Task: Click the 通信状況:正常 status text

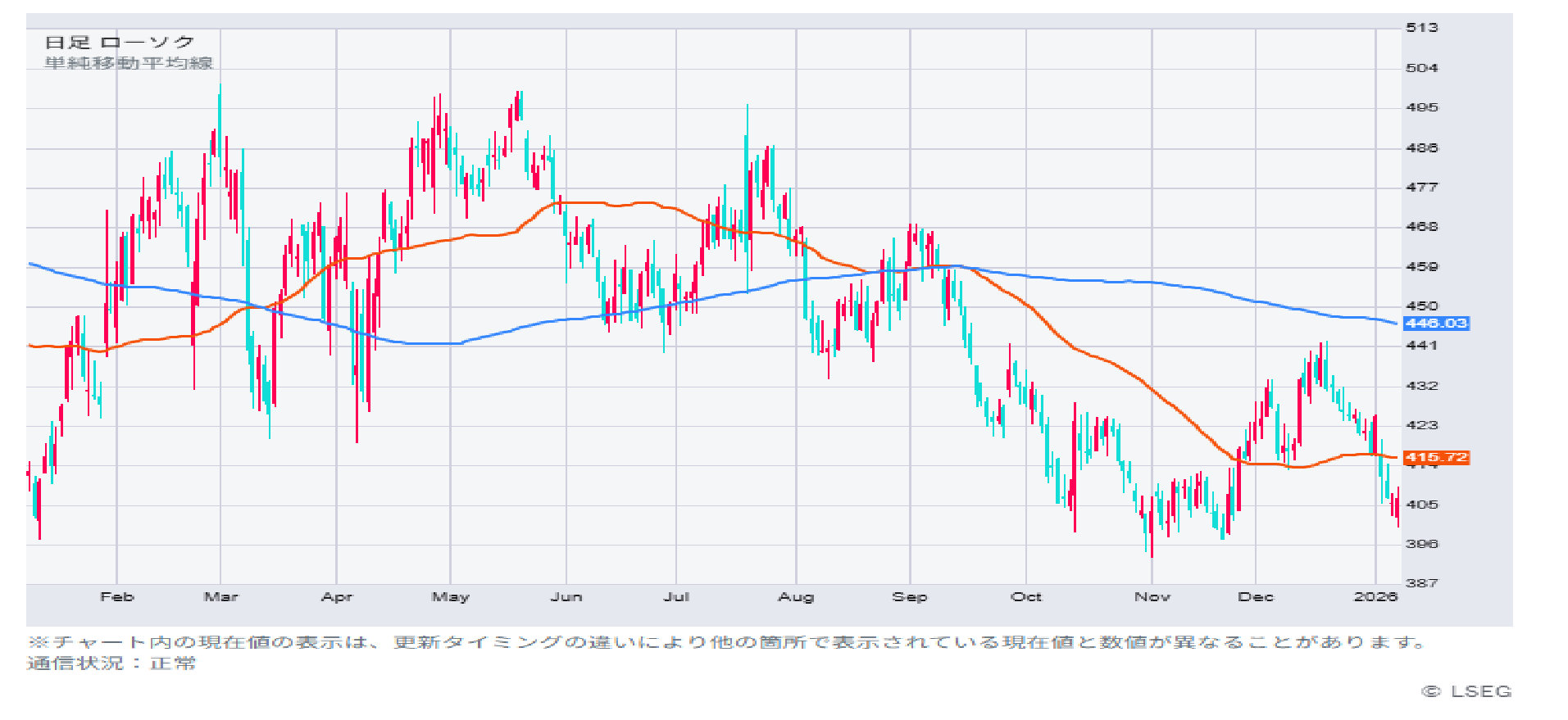Action: (111, 663)
